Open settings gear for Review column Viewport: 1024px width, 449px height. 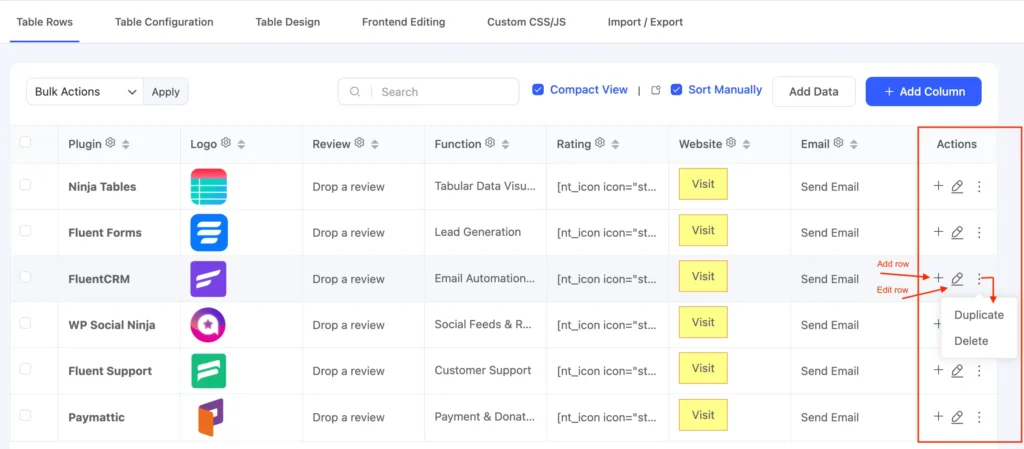tap(359, 142)
